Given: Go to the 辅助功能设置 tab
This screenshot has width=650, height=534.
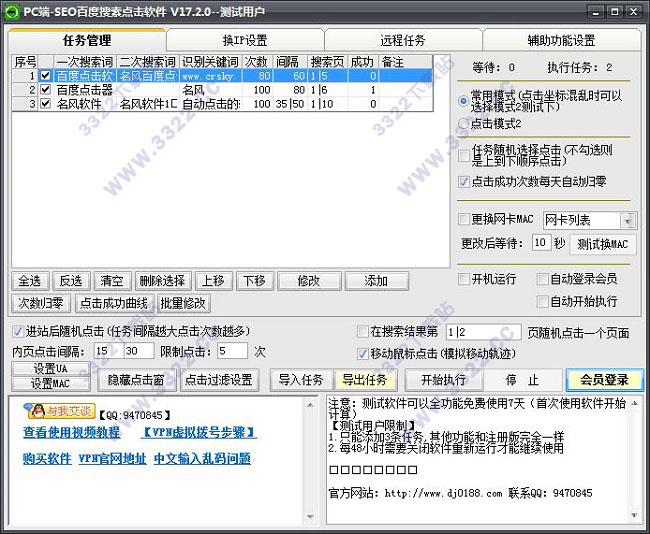Looking at the screenshot, I should pos(561,40).
